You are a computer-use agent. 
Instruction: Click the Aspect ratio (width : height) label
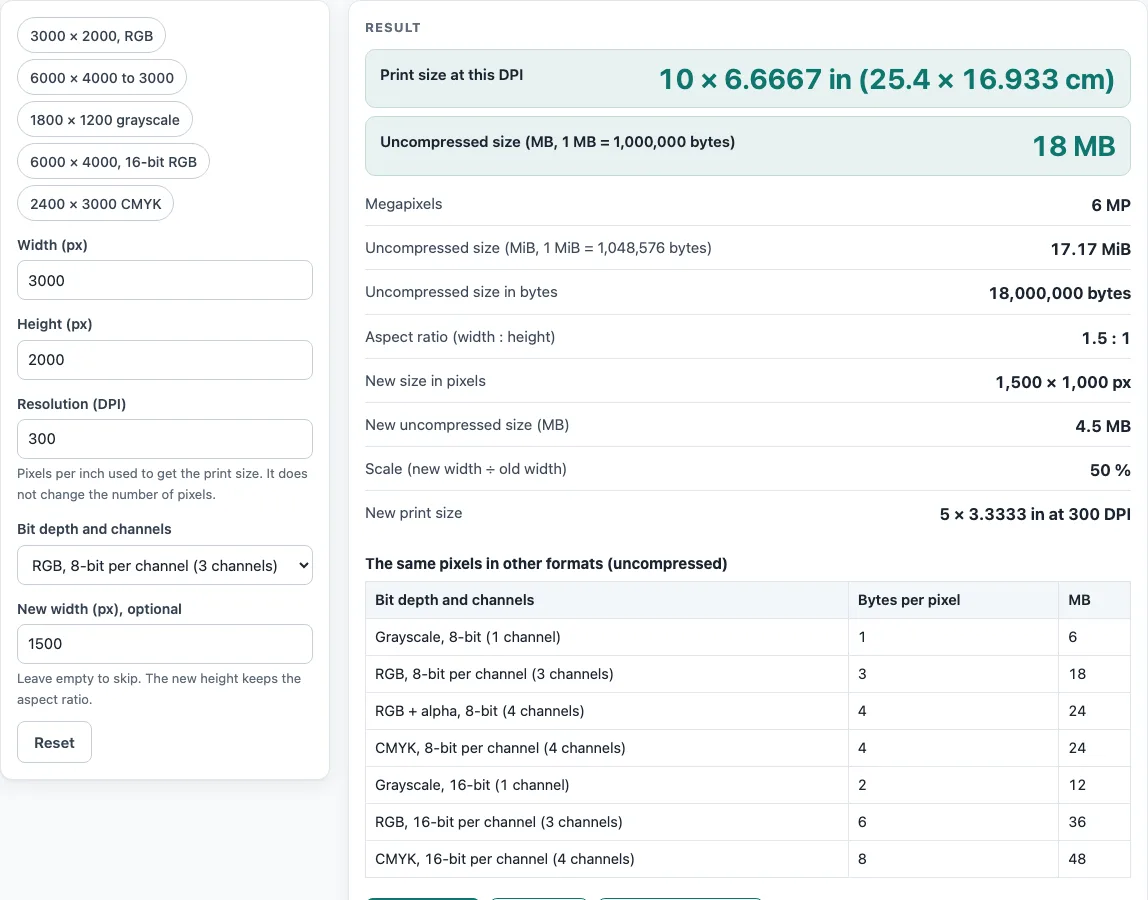click(x=460, y=337)
